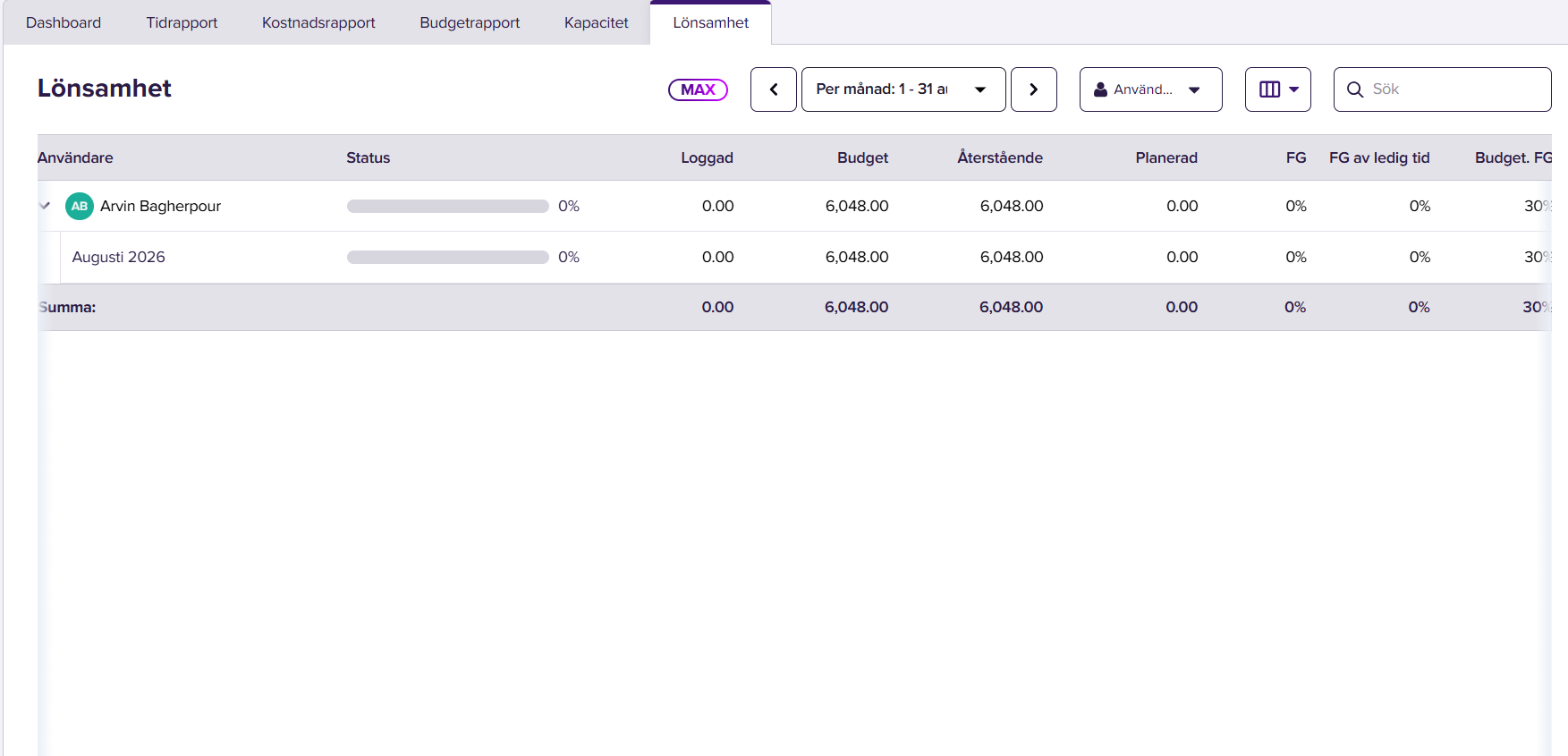1568x756 pixels.
Task: Sort by the Planerad column header
Action: 1166,157
